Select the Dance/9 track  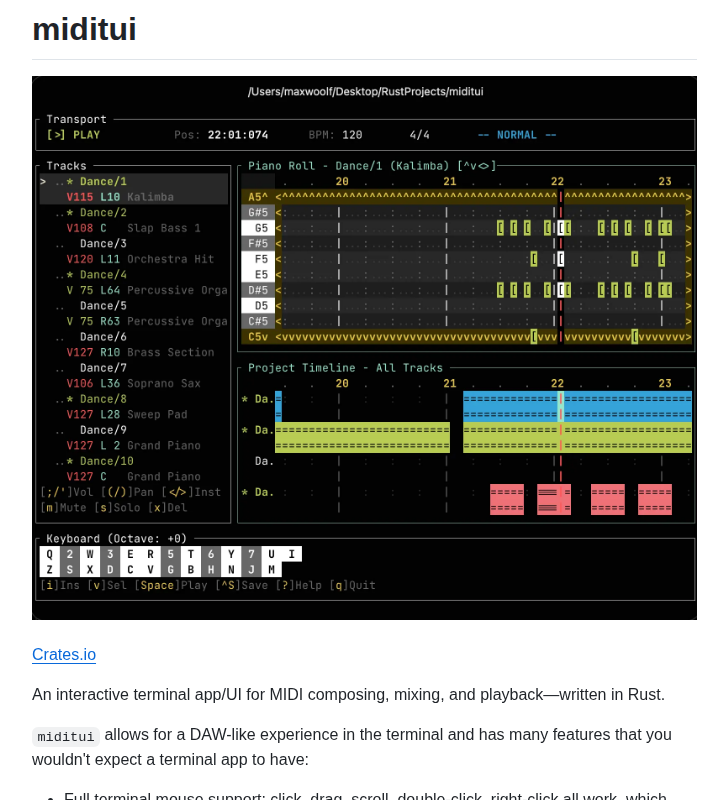103,431
